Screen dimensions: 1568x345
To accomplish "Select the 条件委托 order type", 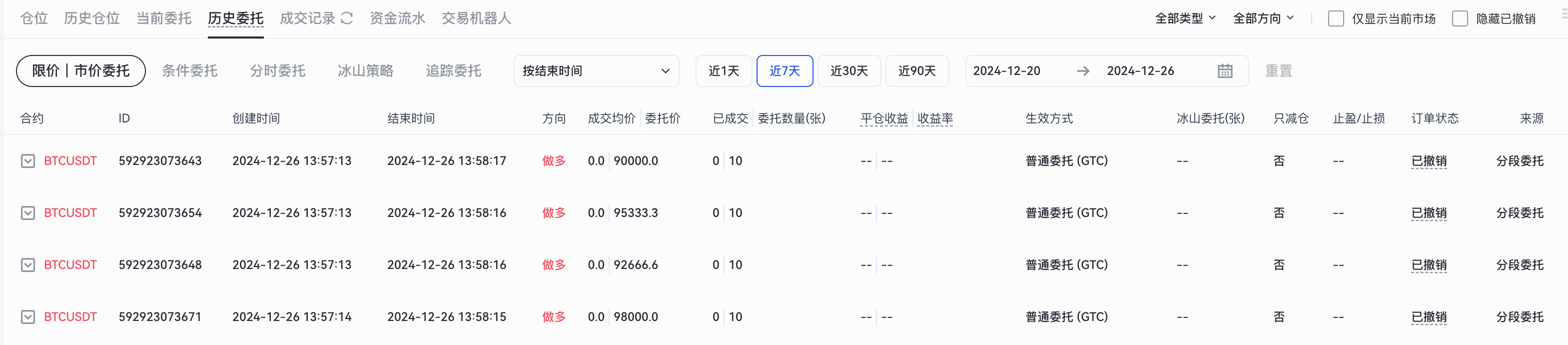I will pos(189,71).
